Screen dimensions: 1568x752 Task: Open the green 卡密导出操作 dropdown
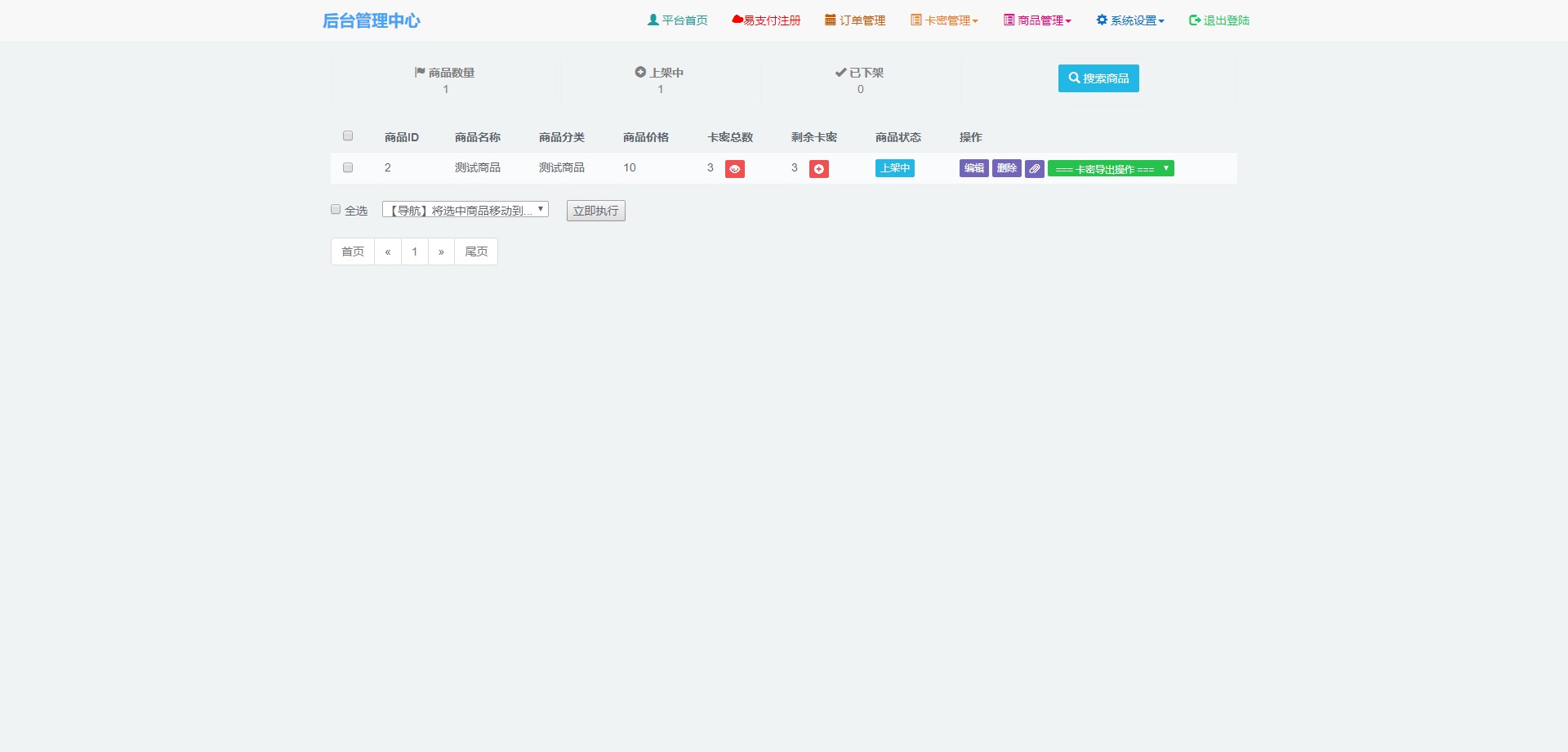coord(1111,169)
